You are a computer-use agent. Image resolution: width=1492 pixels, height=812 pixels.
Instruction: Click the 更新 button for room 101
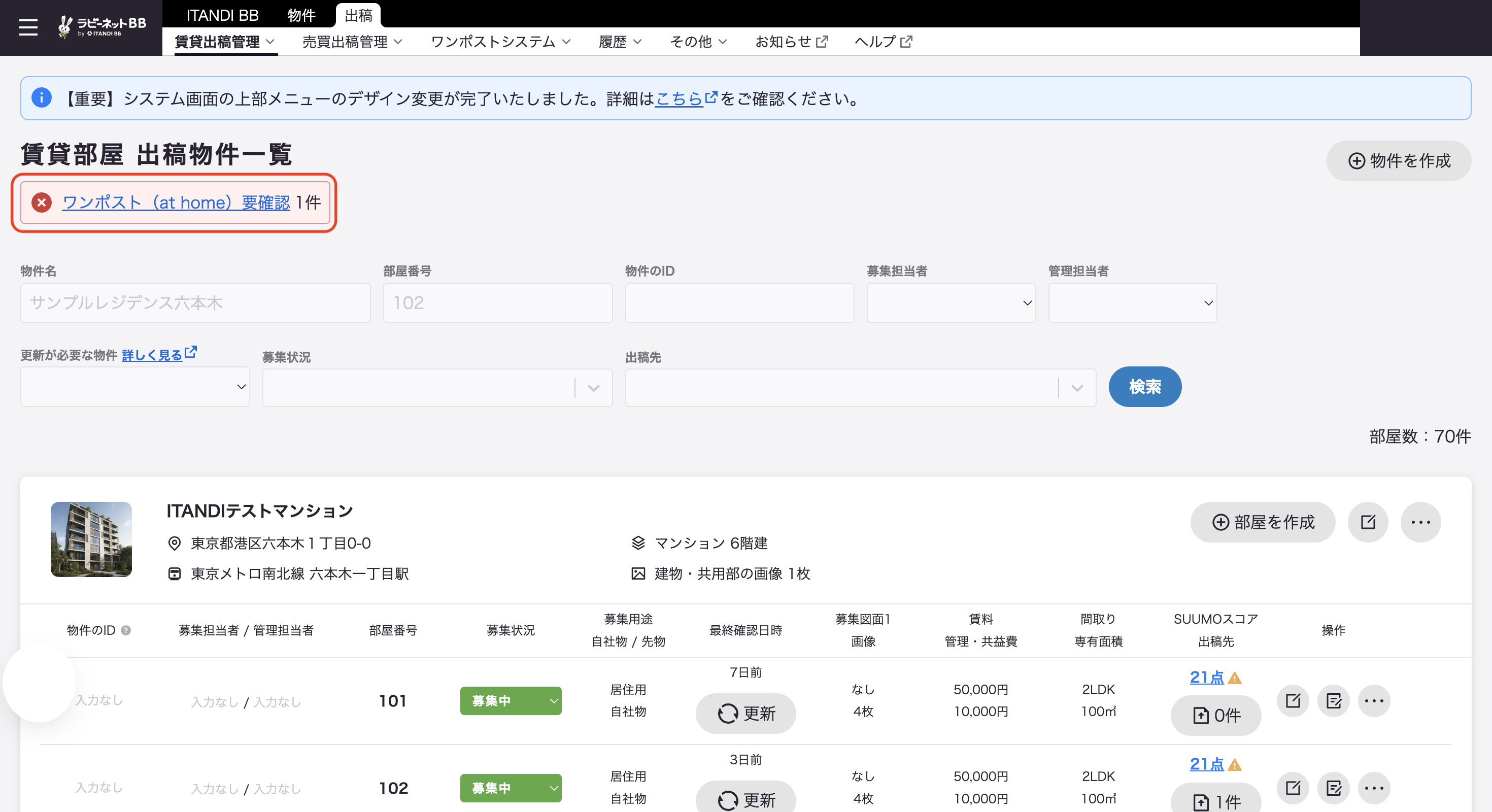tap(745, 714)
